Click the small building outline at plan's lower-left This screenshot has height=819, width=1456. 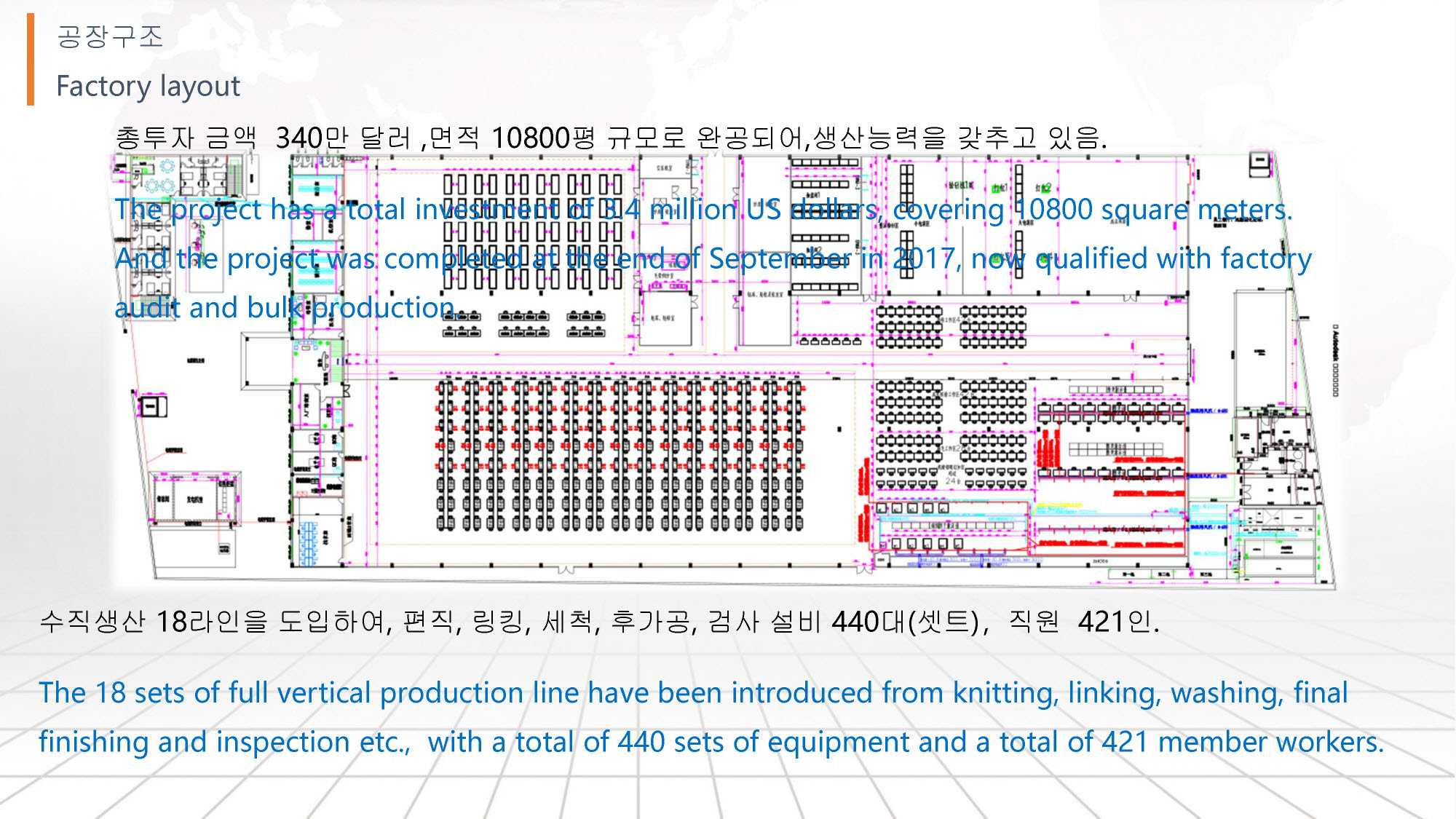[194, 498]
